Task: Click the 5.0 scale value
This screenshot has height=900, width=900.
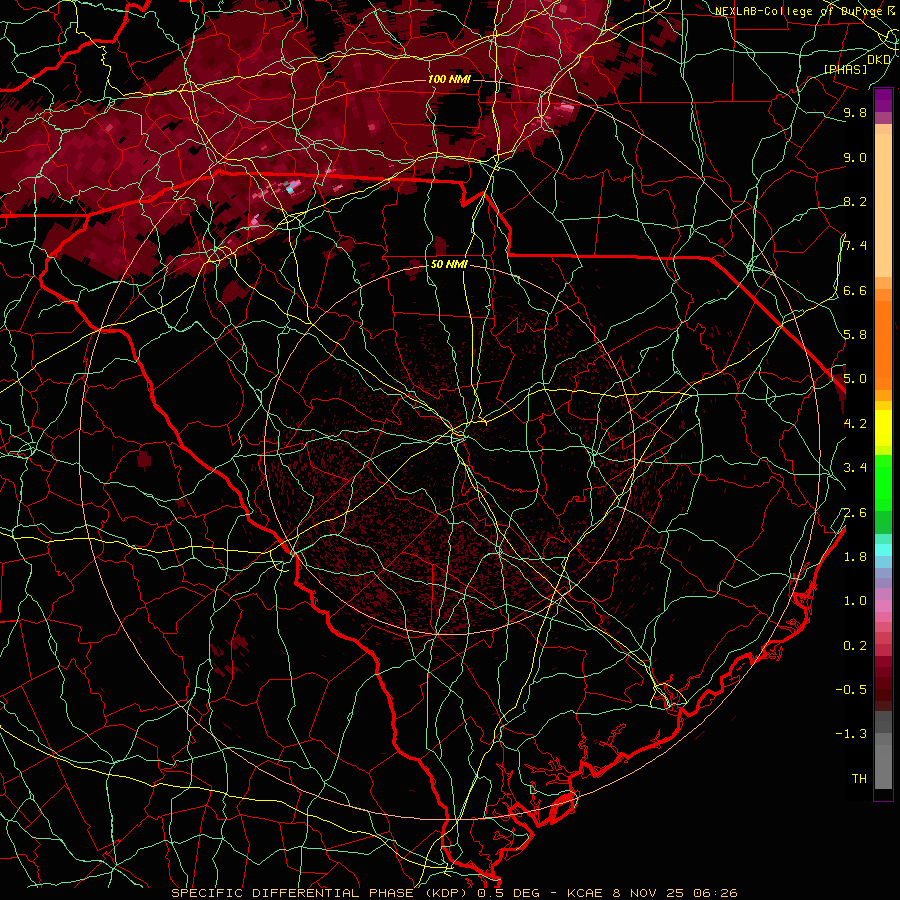Action: [x=855, y=379]
